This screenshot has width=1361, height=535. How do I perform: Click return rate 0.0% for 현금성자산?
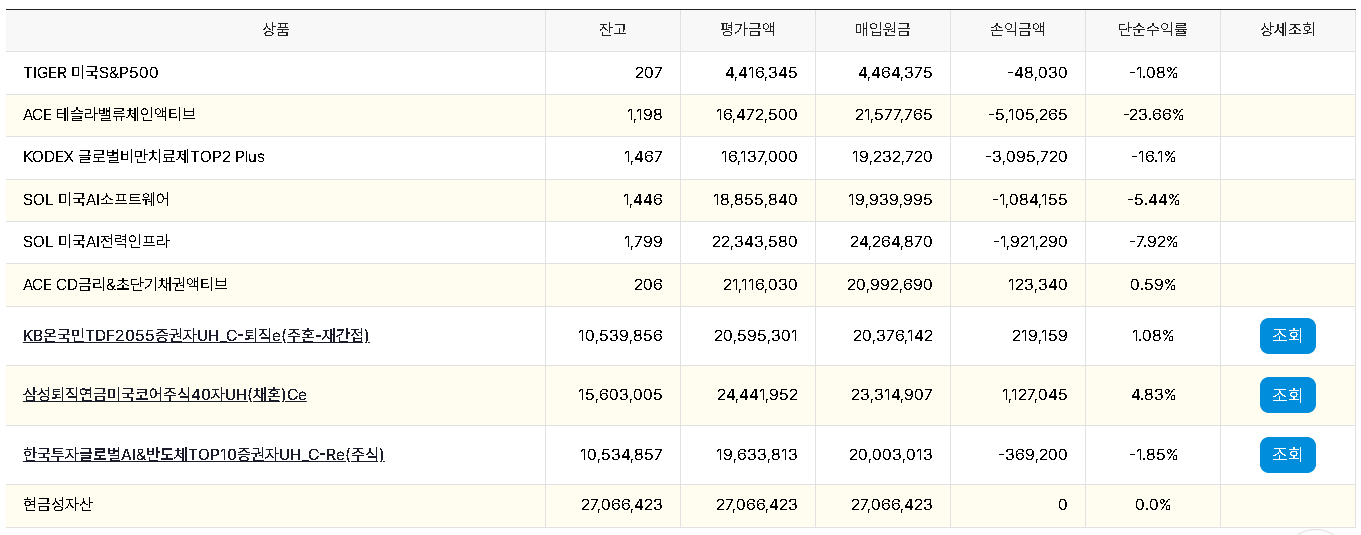(x=1153, y=505)
